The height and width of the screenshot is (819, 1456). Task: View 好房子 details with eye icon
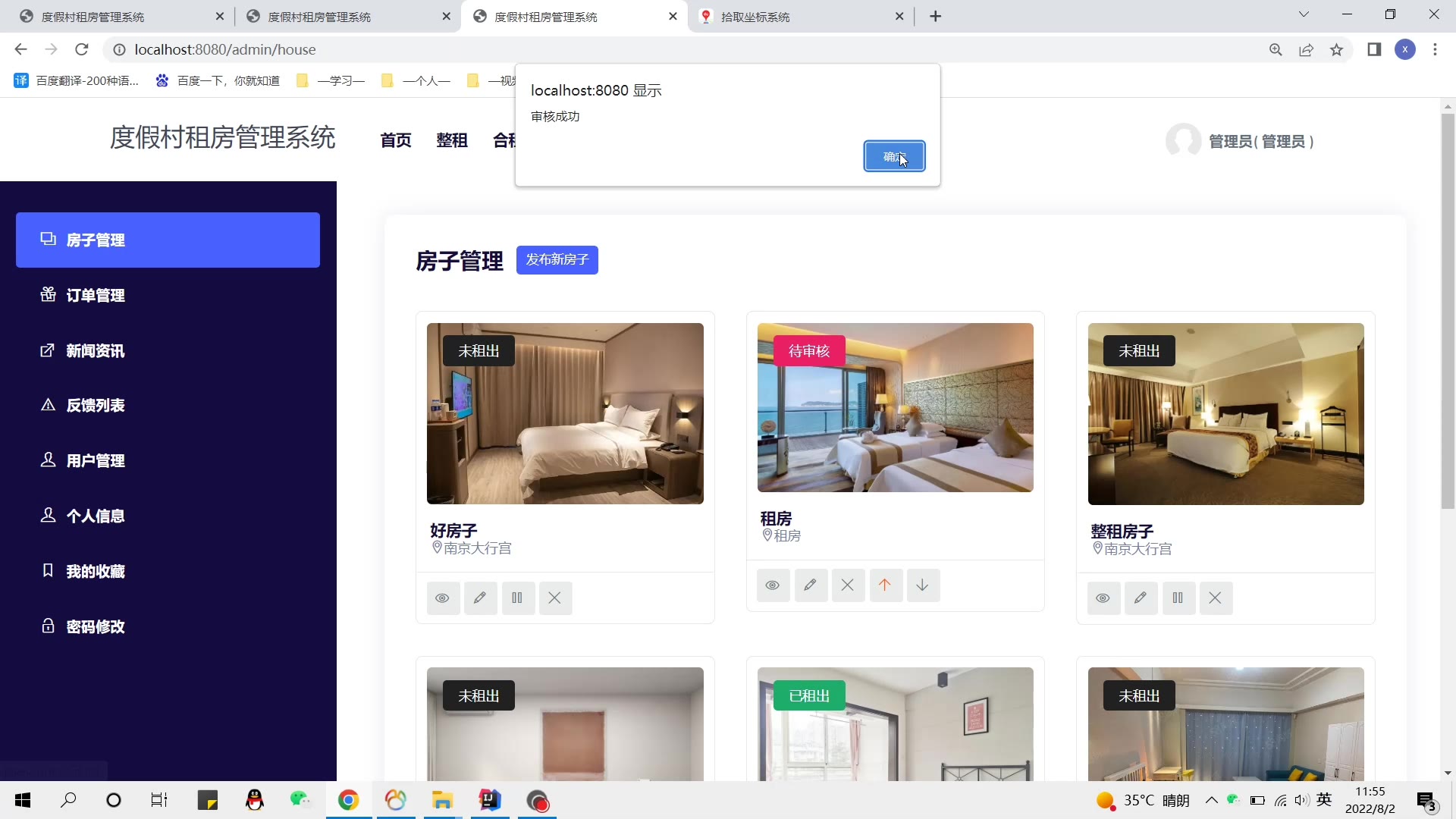[443, 598]
